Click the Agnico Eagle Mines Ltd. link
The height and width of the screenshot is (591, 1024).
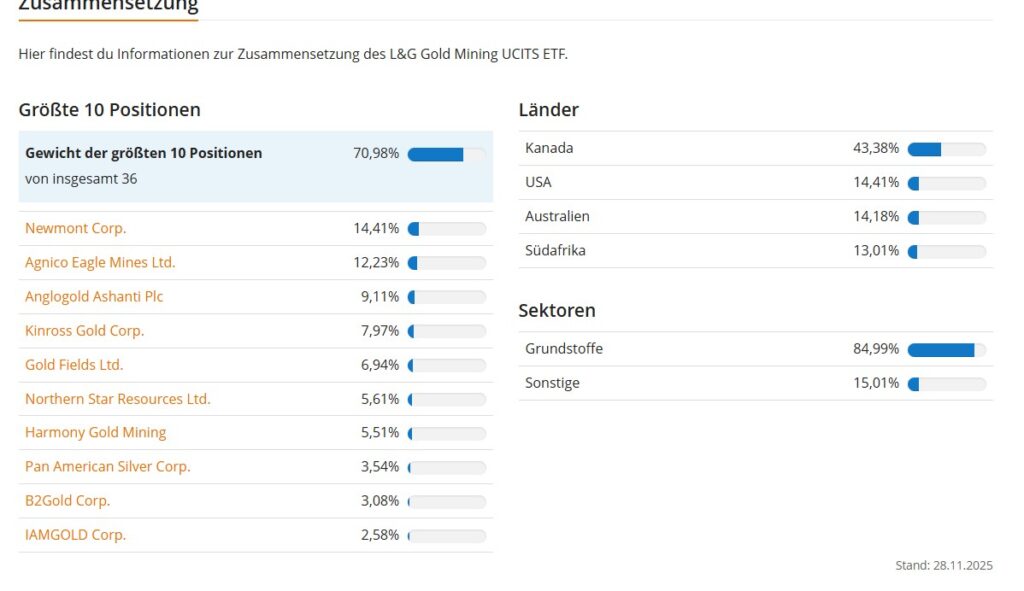[x=100, y=262]
